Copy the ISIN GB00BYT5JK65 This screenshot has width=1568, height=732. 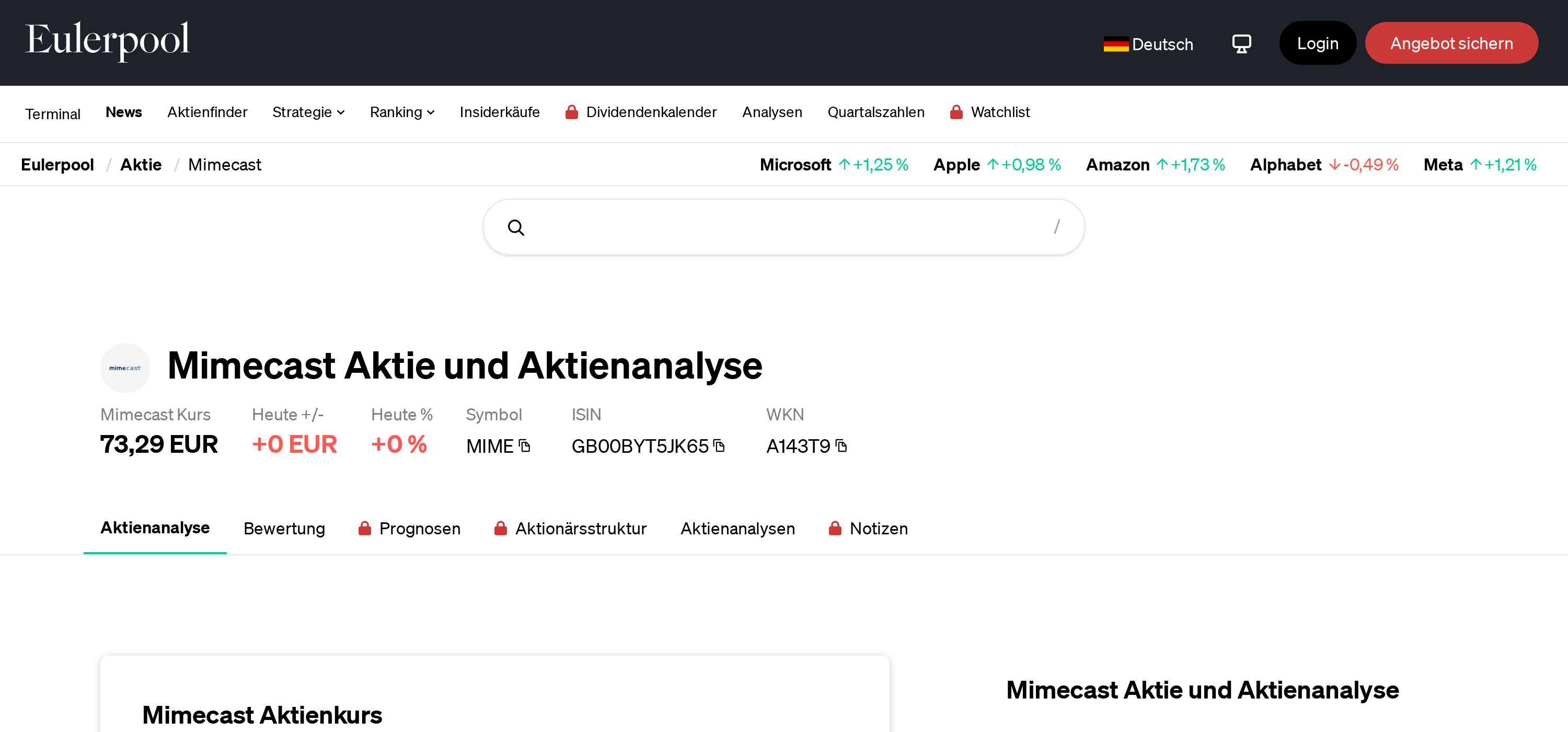720,446
